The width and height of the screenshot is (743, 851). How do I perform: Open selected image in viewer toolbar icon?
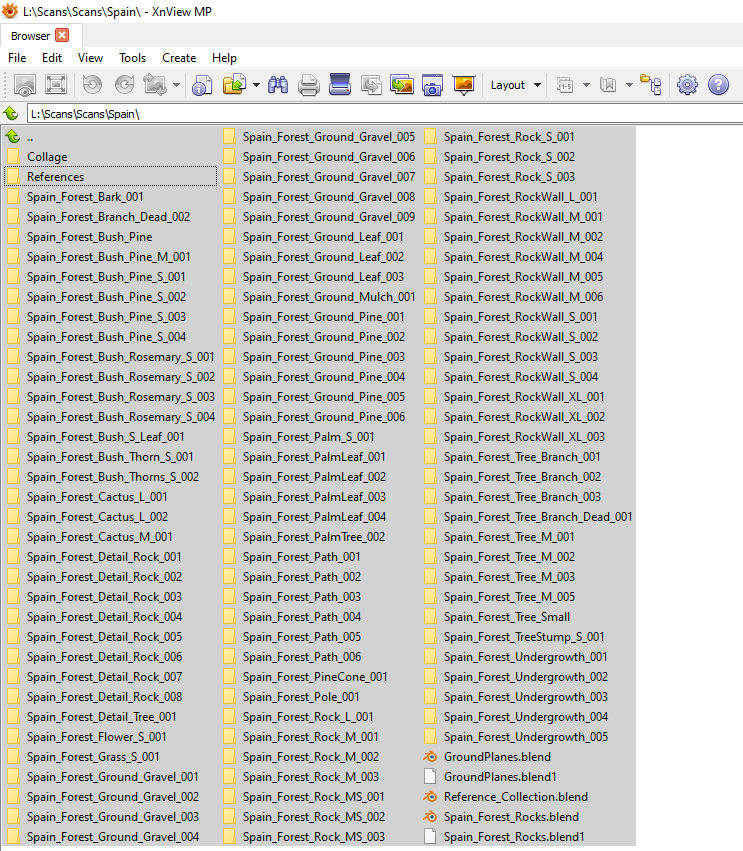coord(25,85)
